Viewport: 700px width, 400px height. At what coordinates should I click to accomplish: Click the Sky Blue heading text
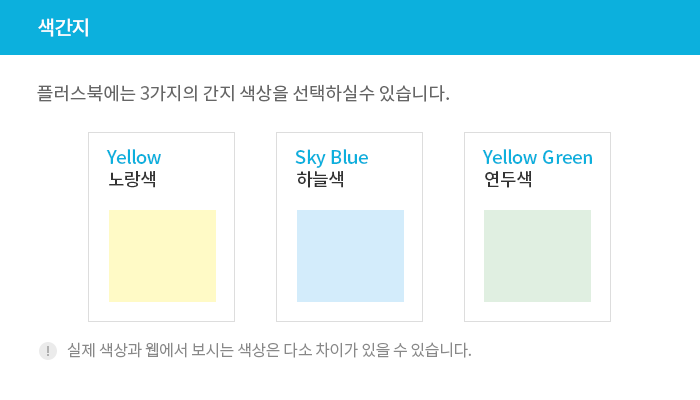(332, 158)
